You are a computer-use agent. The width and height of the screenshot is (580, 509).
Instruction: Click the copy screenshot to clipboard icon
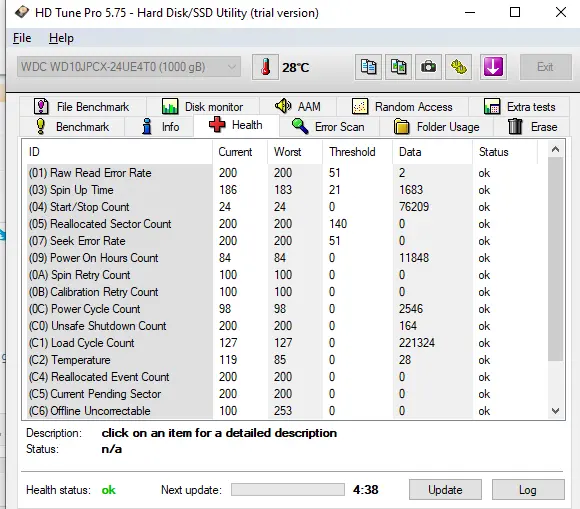point(398,67)
